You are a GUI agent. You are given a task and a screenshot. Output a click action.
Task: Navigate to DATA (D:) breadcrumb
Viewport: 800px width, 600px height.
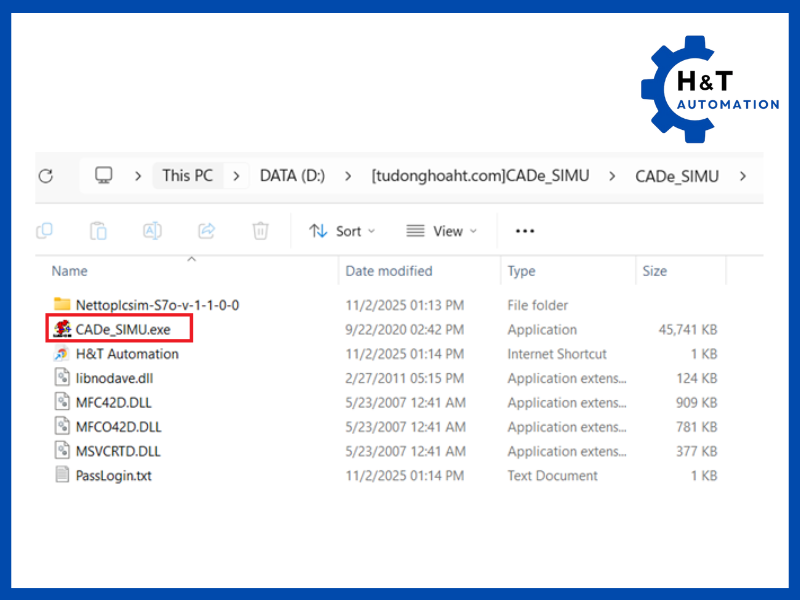point(292,176)
